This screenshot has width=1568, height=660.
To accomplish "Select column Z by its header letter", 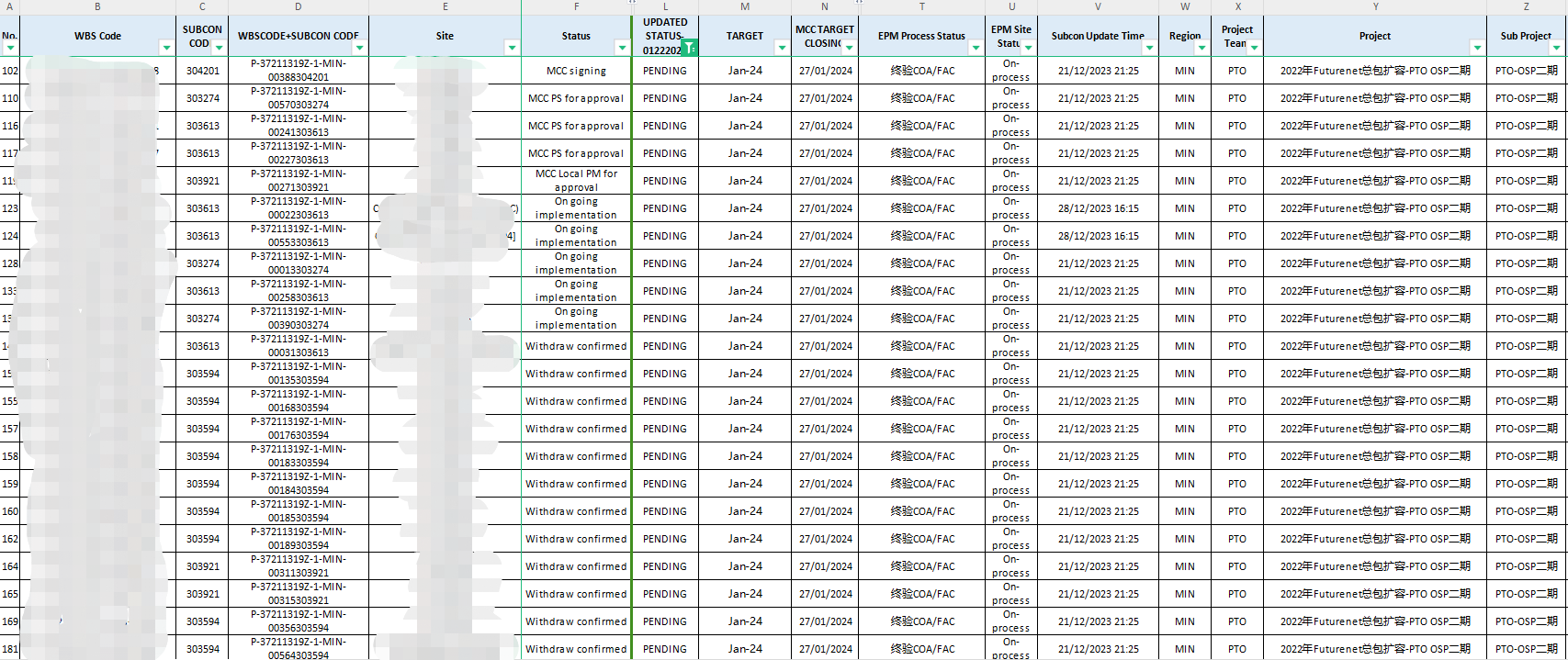I will pyautogui.click(x=1527, y=6).
